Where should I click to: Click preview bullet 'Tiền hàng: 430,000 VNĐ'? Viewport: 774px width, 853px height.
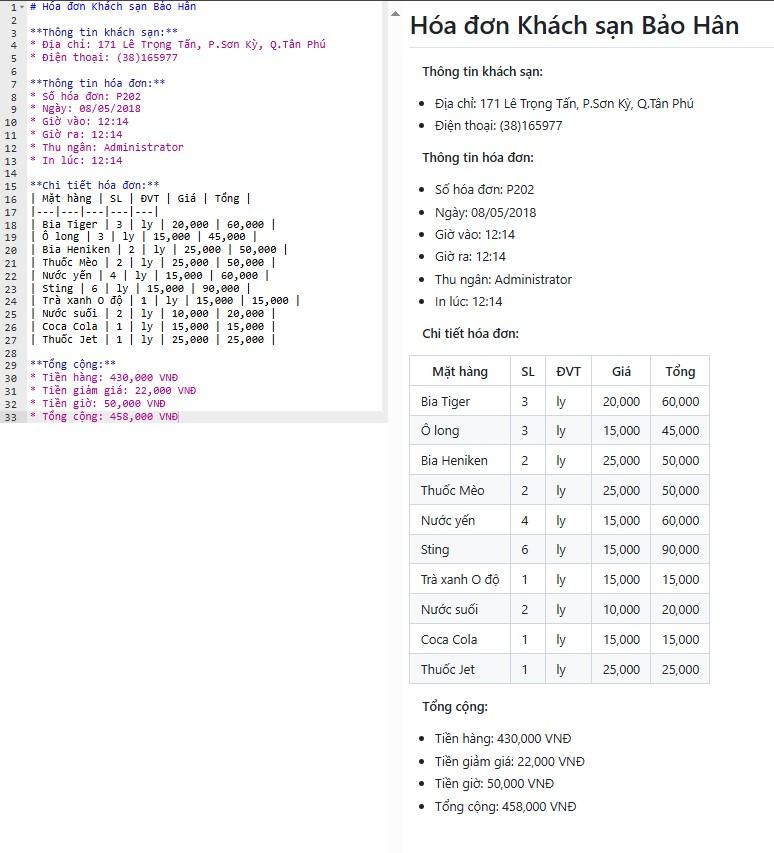503,739
